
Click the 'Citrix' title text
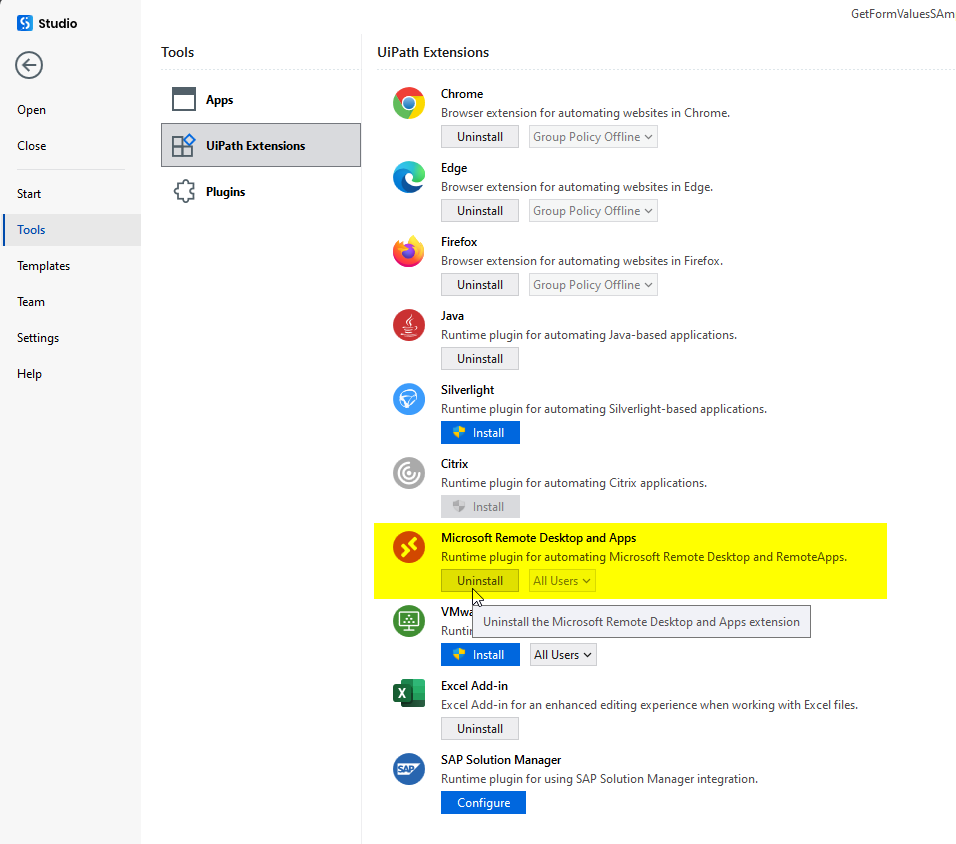[454, 464]
